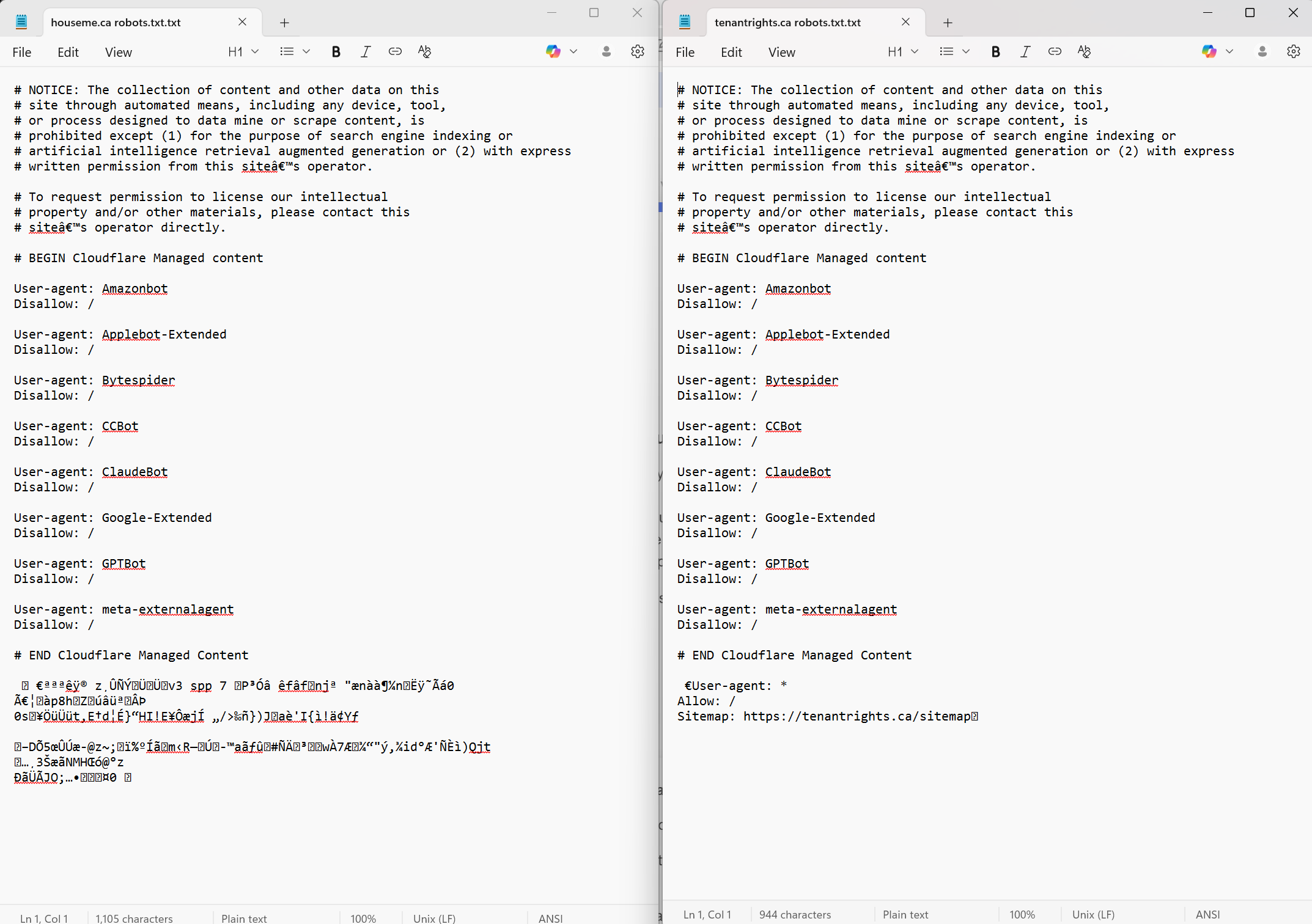Open View menu in tenantrights.ca window

pyautogui.click(x=781, y=53)
